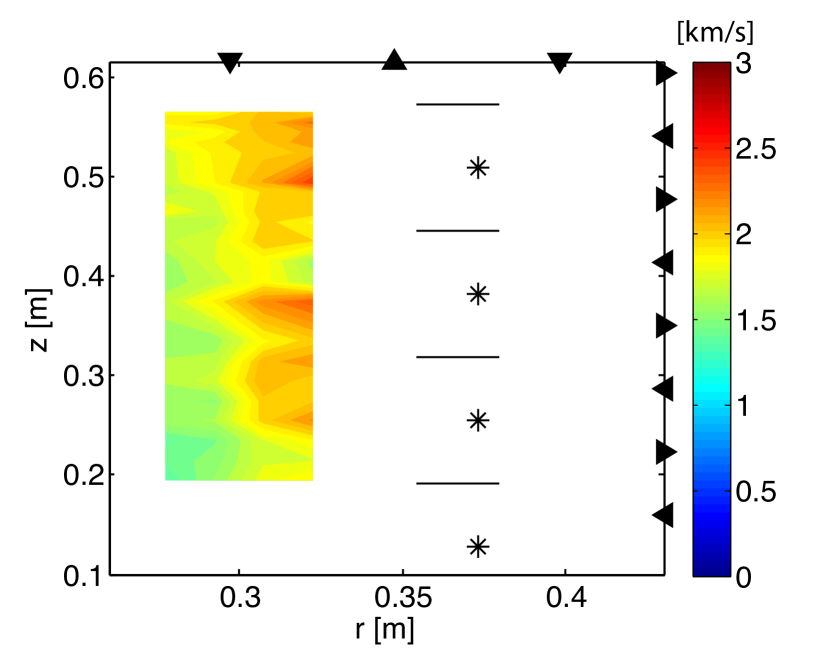Click the colorbar tick label "0.5"
The height and width of the screenshot is (653, 830).
[756, 492]
